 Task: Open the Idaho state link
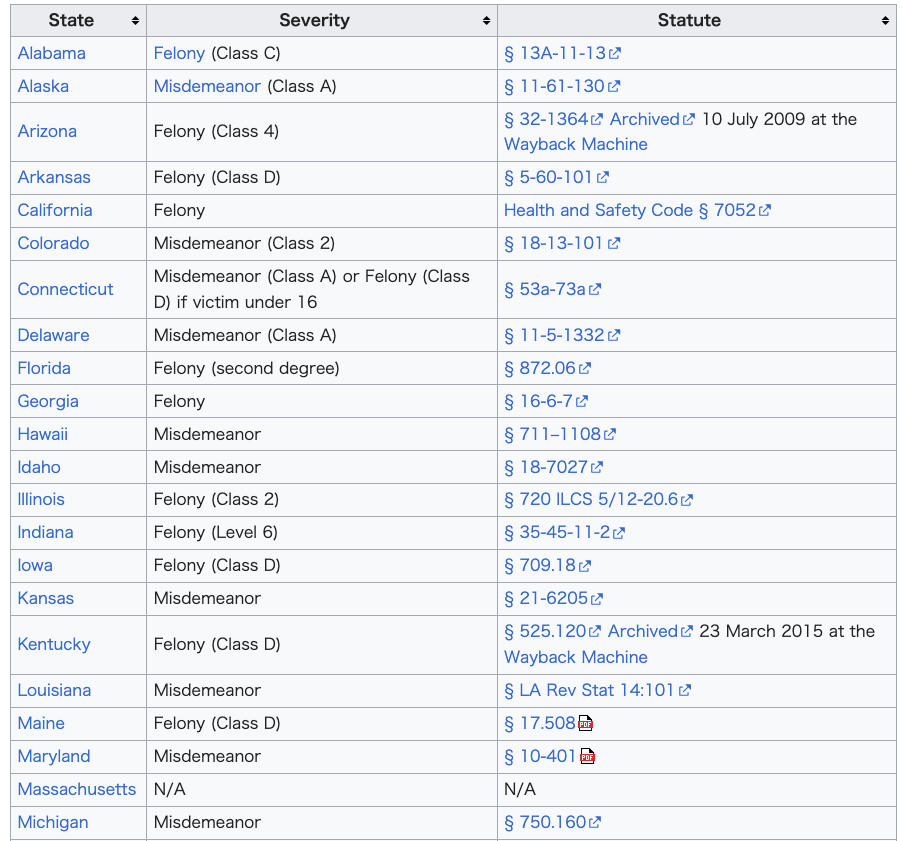pos(39,467)
